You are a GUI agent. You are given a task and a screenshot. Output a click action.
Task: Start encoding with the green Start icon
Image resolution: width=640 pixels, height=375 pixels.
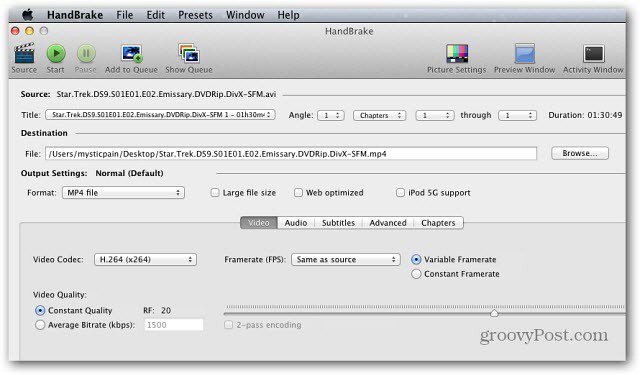(56, 53)
